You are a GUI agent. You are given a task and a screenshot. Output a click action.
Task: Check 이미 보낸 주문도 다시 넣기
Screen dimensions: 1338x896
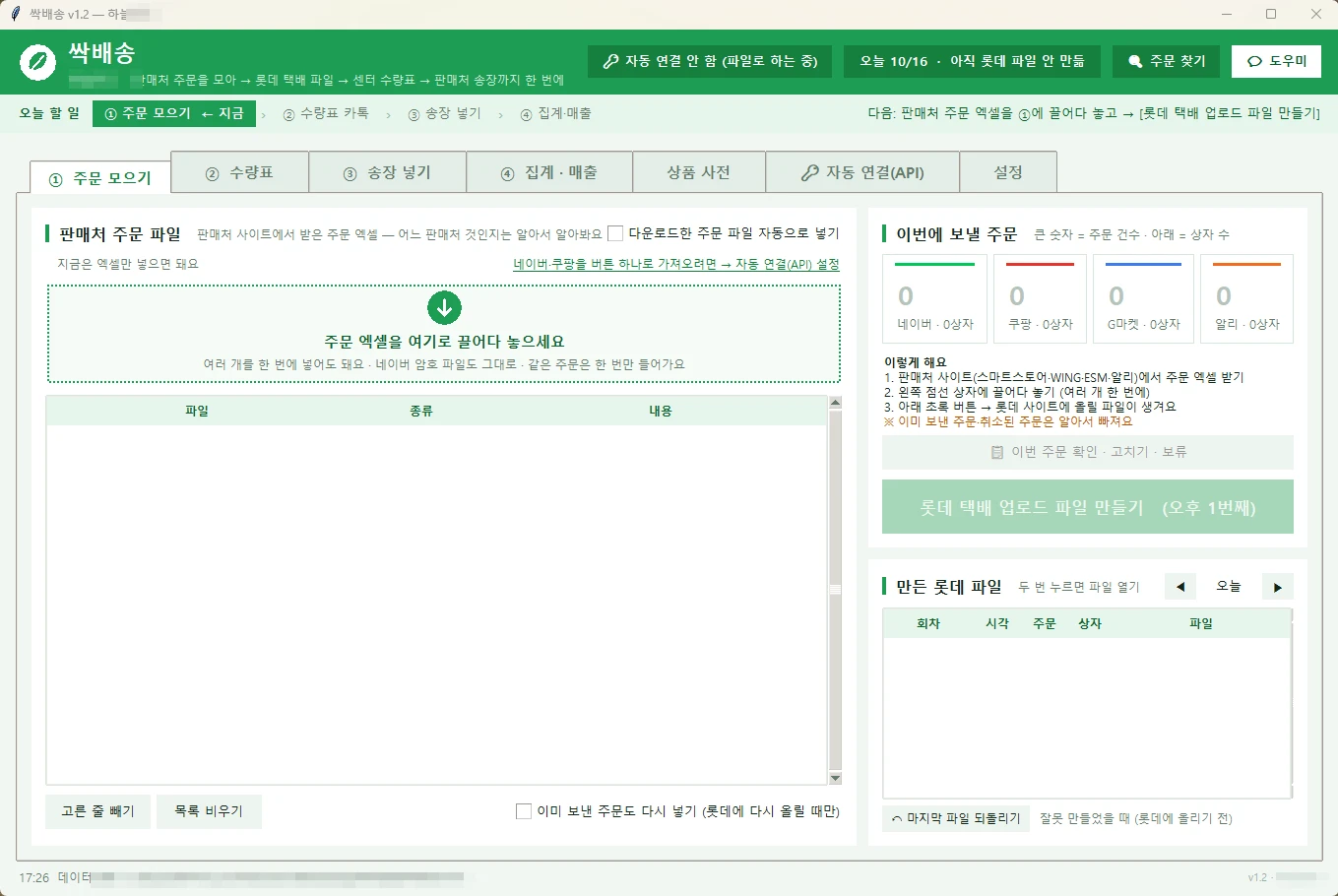click(x=524, y=811)
